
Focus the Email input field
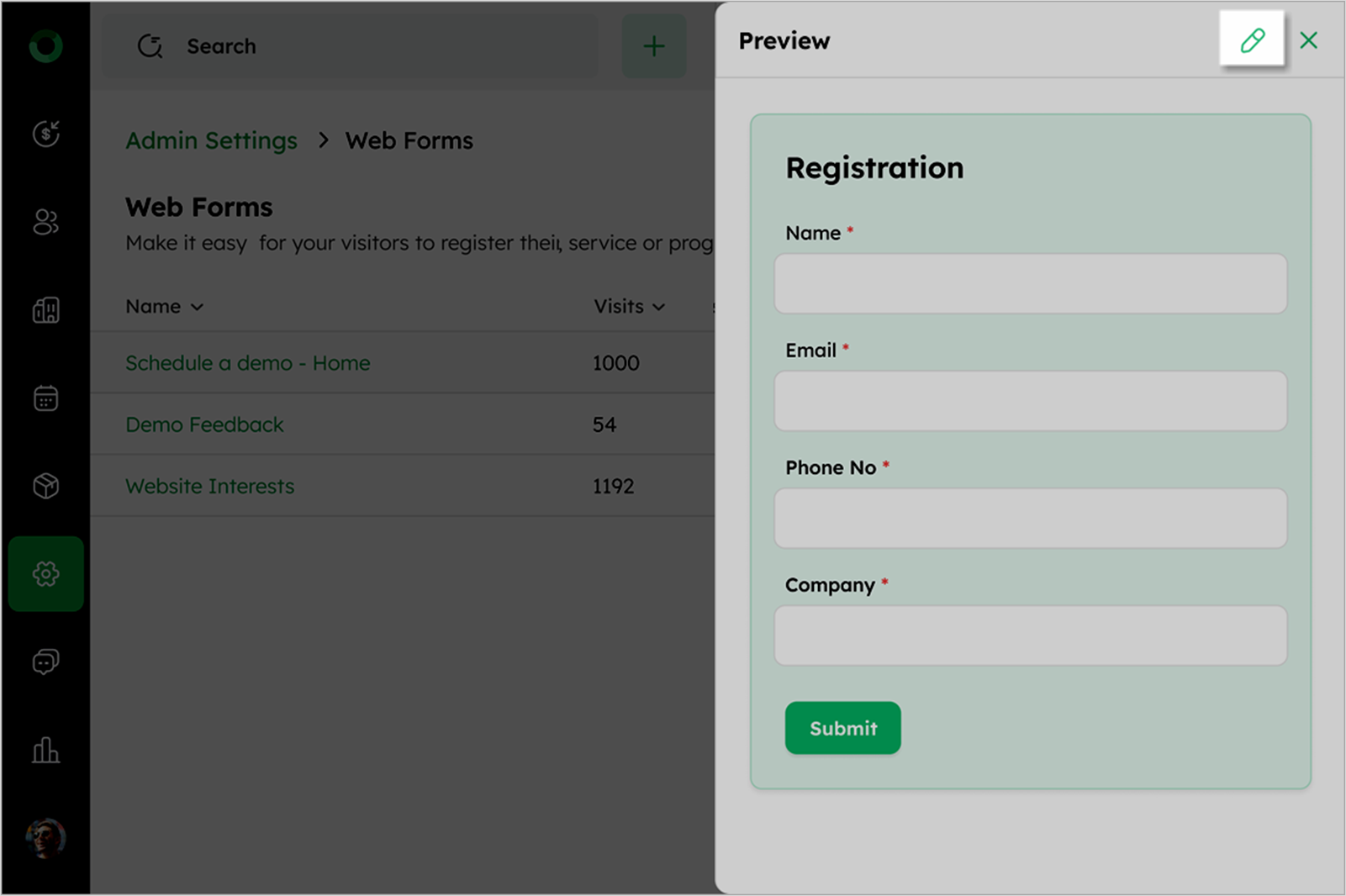tap(1030, 401)
